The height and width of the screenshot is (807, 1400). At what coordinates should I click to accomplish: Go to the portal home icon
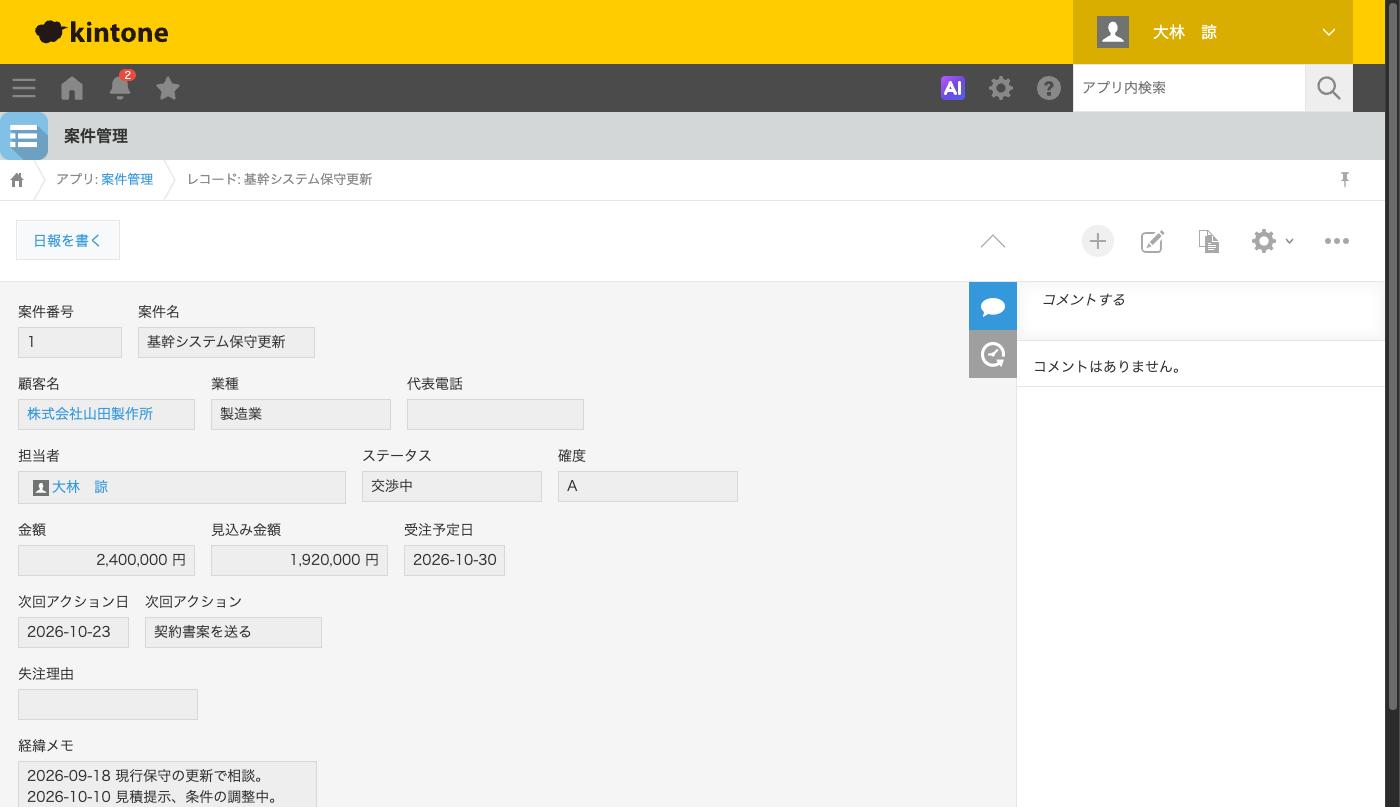(x=72, y=88)
